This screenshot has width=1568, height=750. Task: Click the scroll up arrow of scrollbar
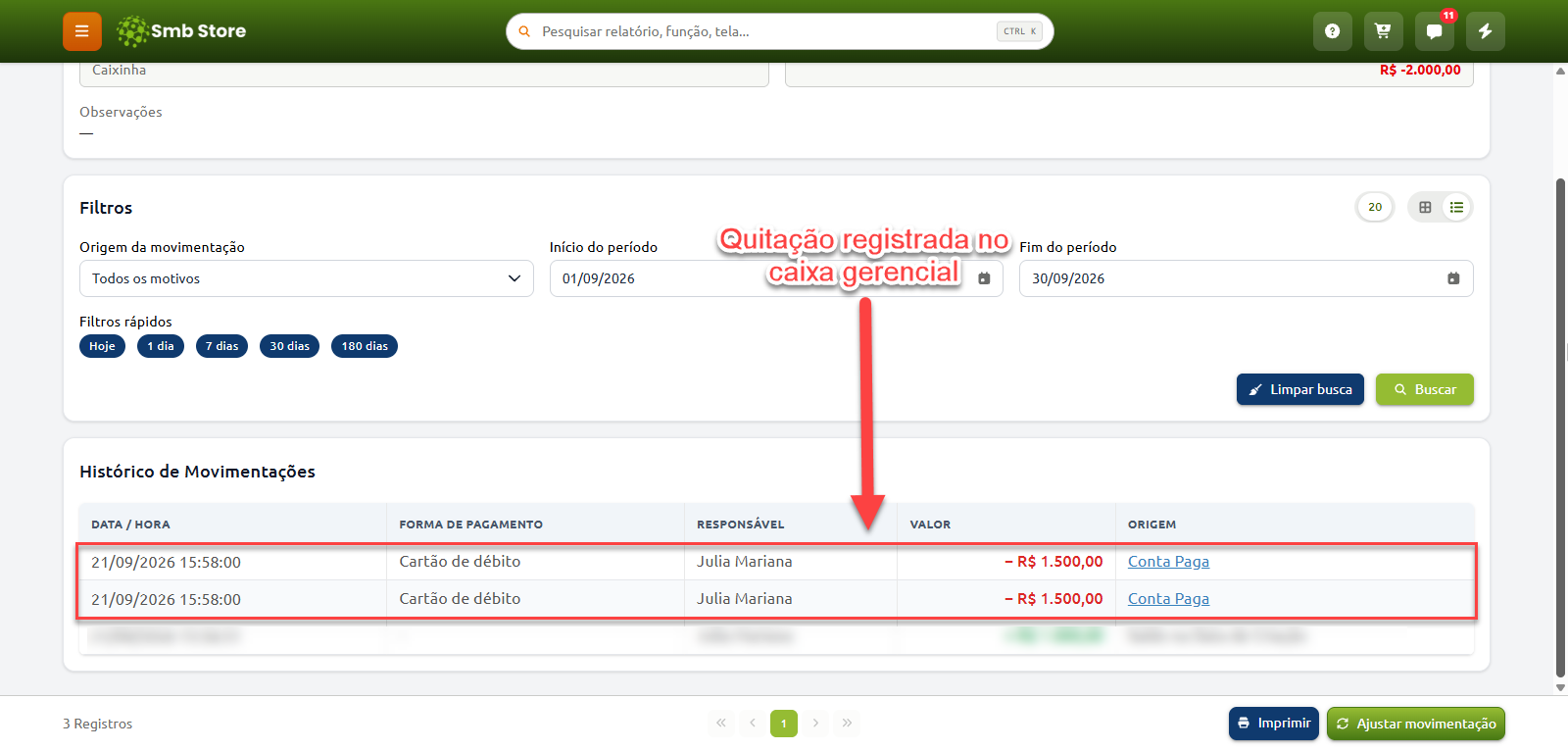(1560, 71)
